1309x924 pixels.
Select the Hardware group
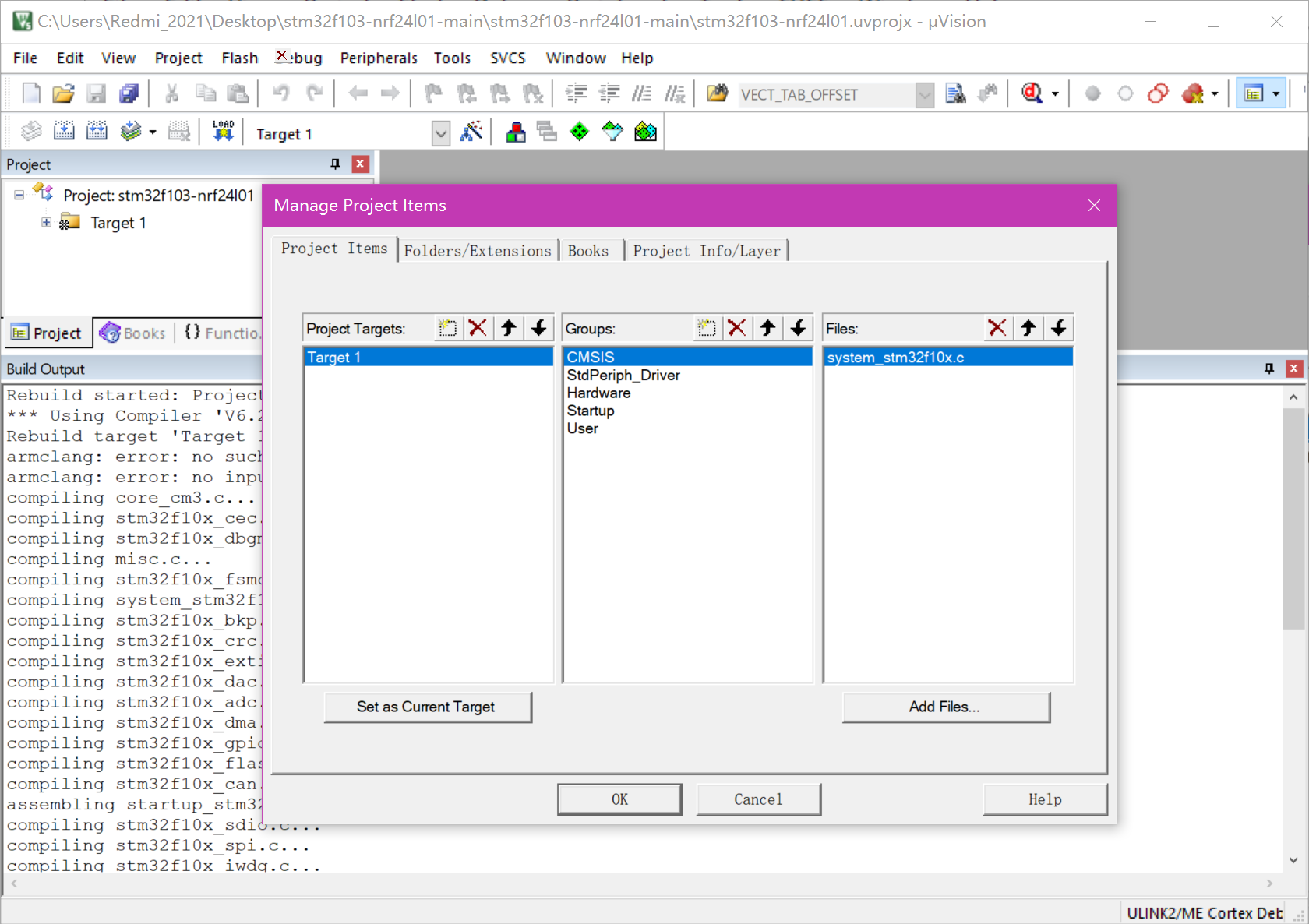(687, 393)
